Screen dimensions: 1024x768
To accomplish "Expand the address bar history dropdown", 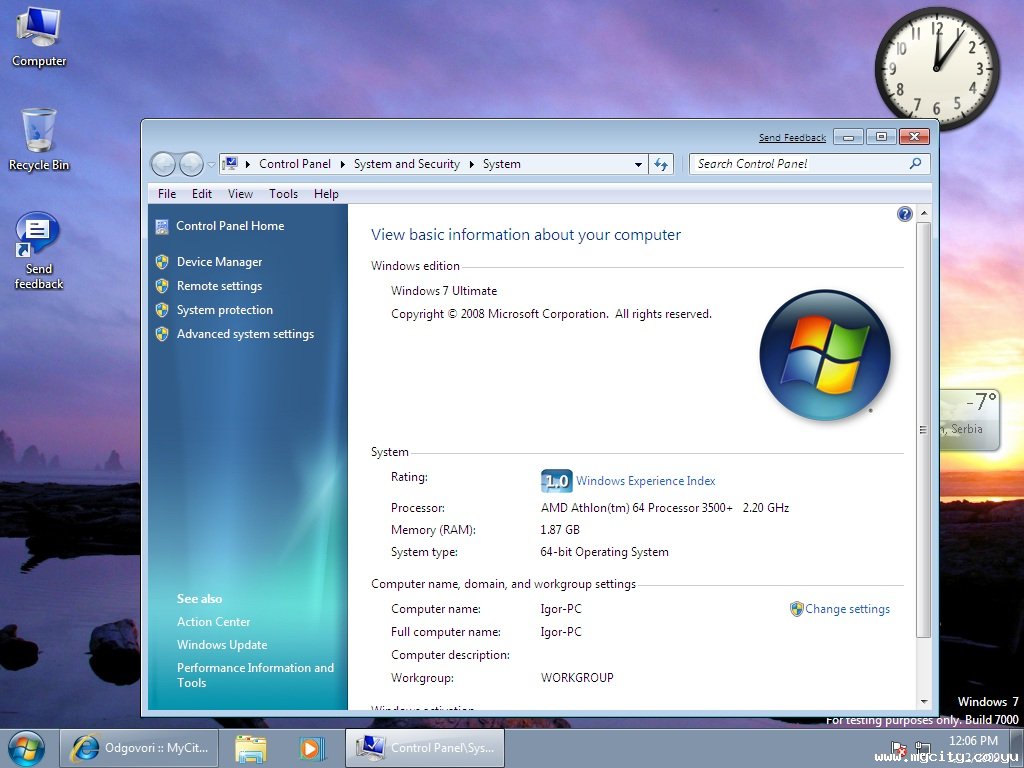I will click(x=638, y=165).
